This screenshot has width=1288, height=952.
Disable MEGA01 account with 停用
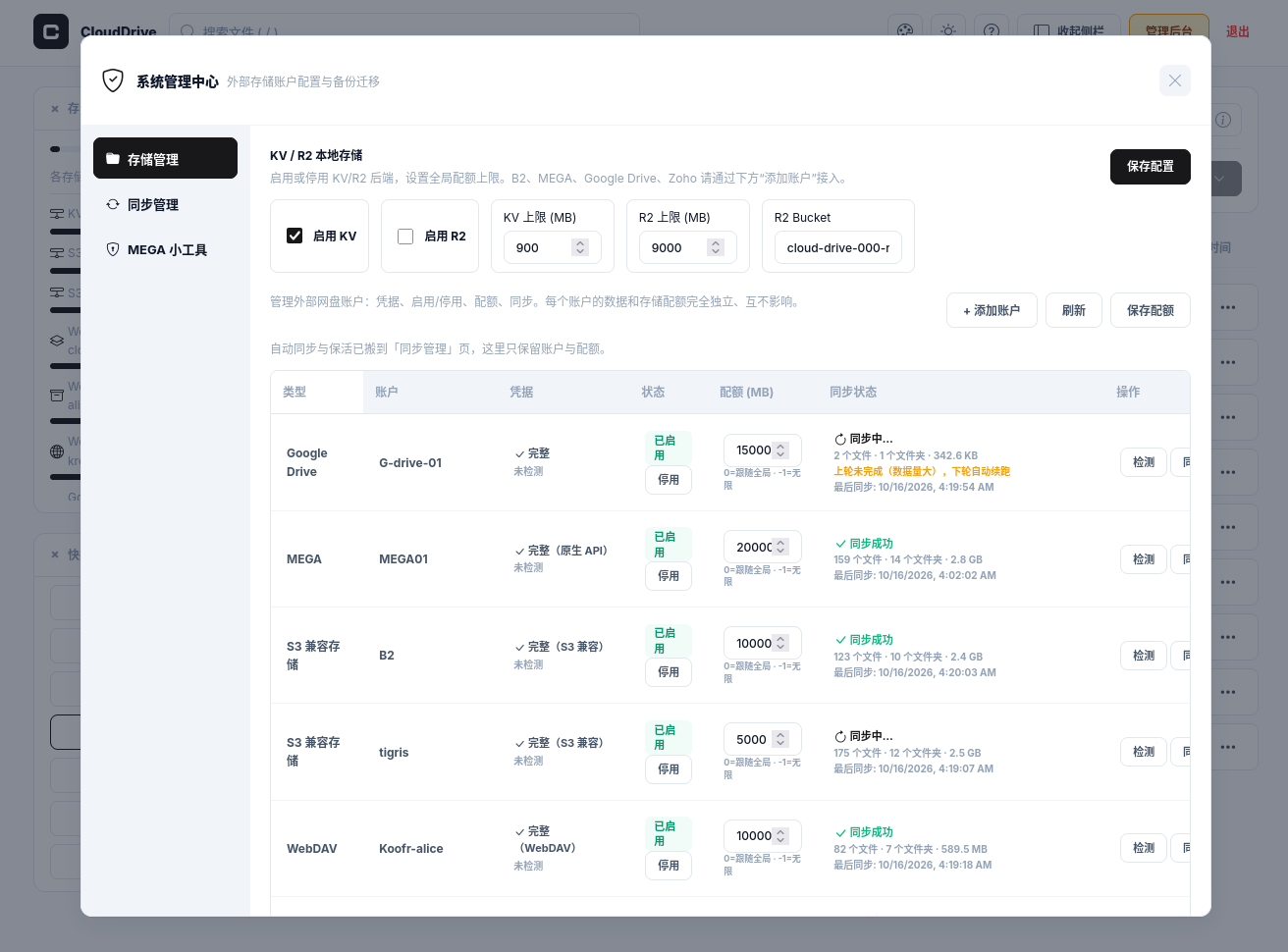[669, 576]
